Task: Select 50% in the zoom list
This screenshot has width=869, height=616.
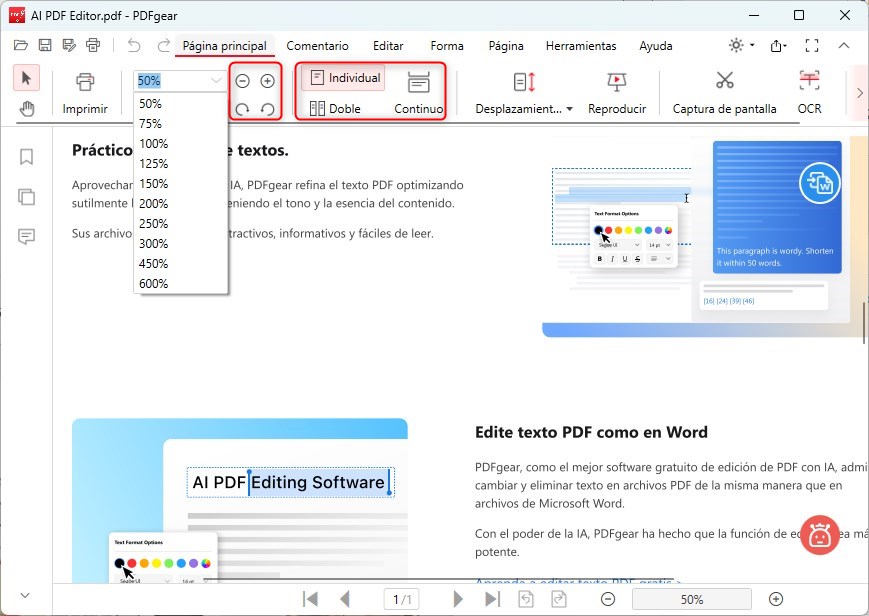Action: click(181, 104)
